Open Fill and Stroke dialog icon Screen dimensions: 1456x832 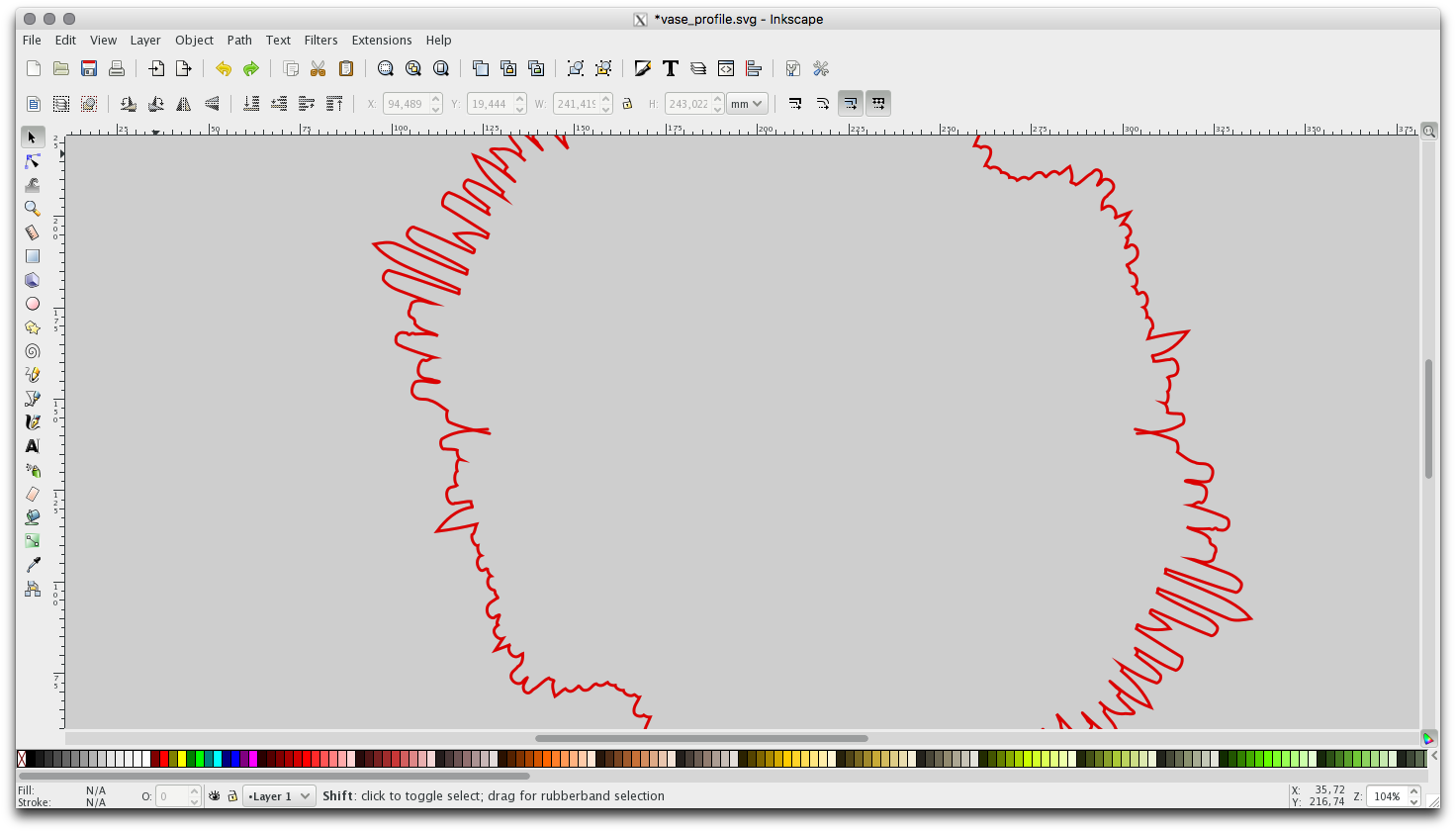tap(643, 68)
